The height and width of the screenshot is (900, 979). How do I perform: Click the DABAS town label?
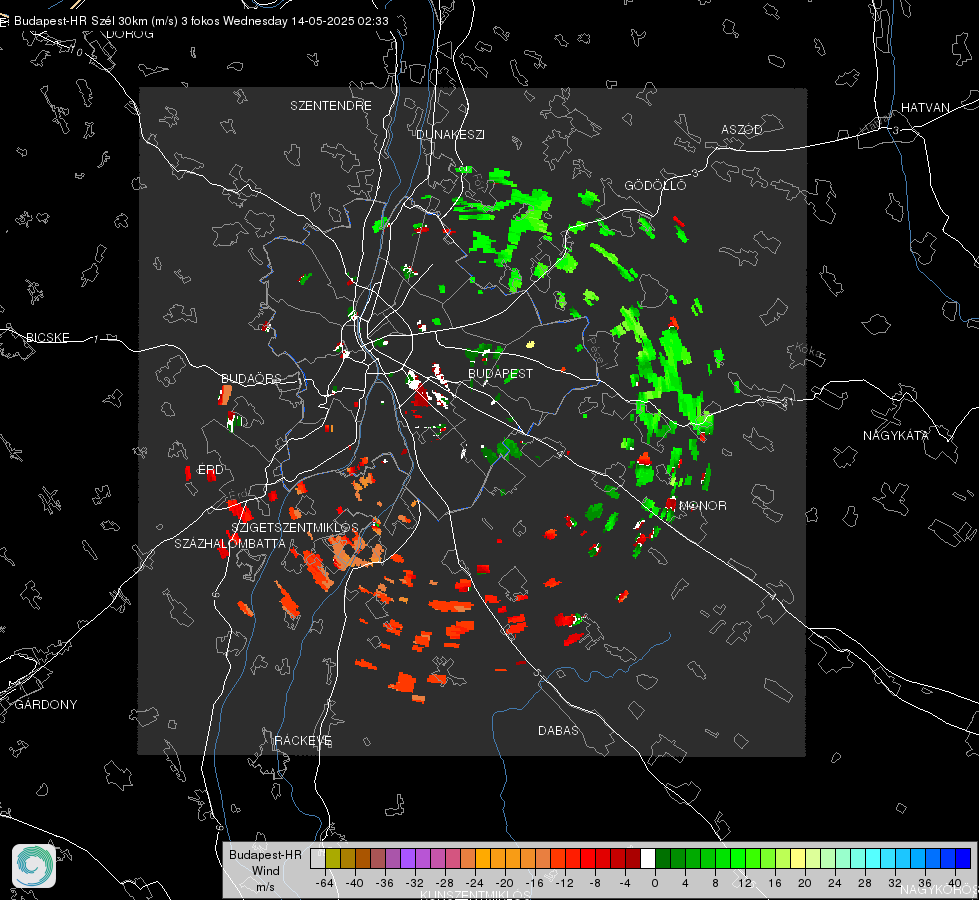click(558, 730)
